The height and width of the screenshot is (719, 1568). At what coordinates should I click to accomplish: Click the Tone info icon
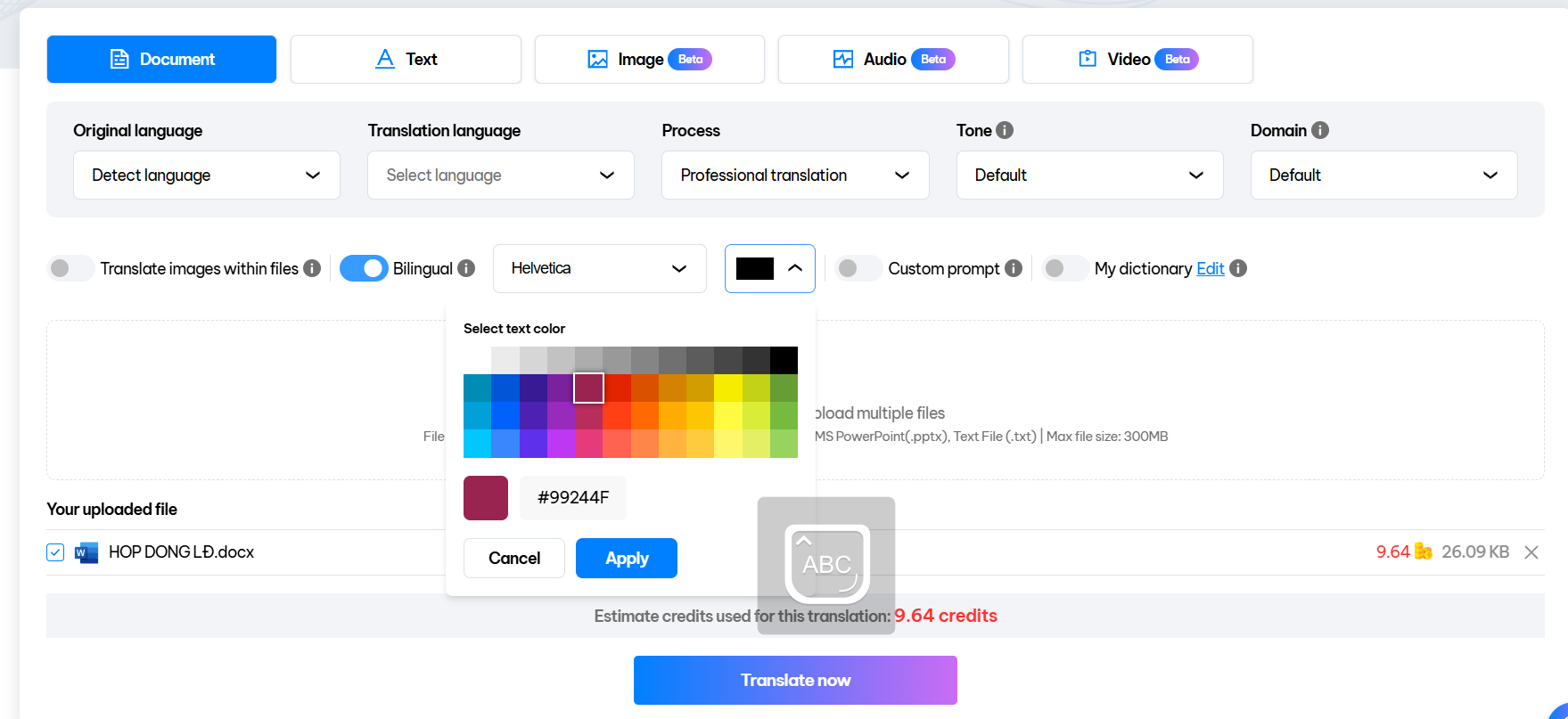[x=1005, y=130]
